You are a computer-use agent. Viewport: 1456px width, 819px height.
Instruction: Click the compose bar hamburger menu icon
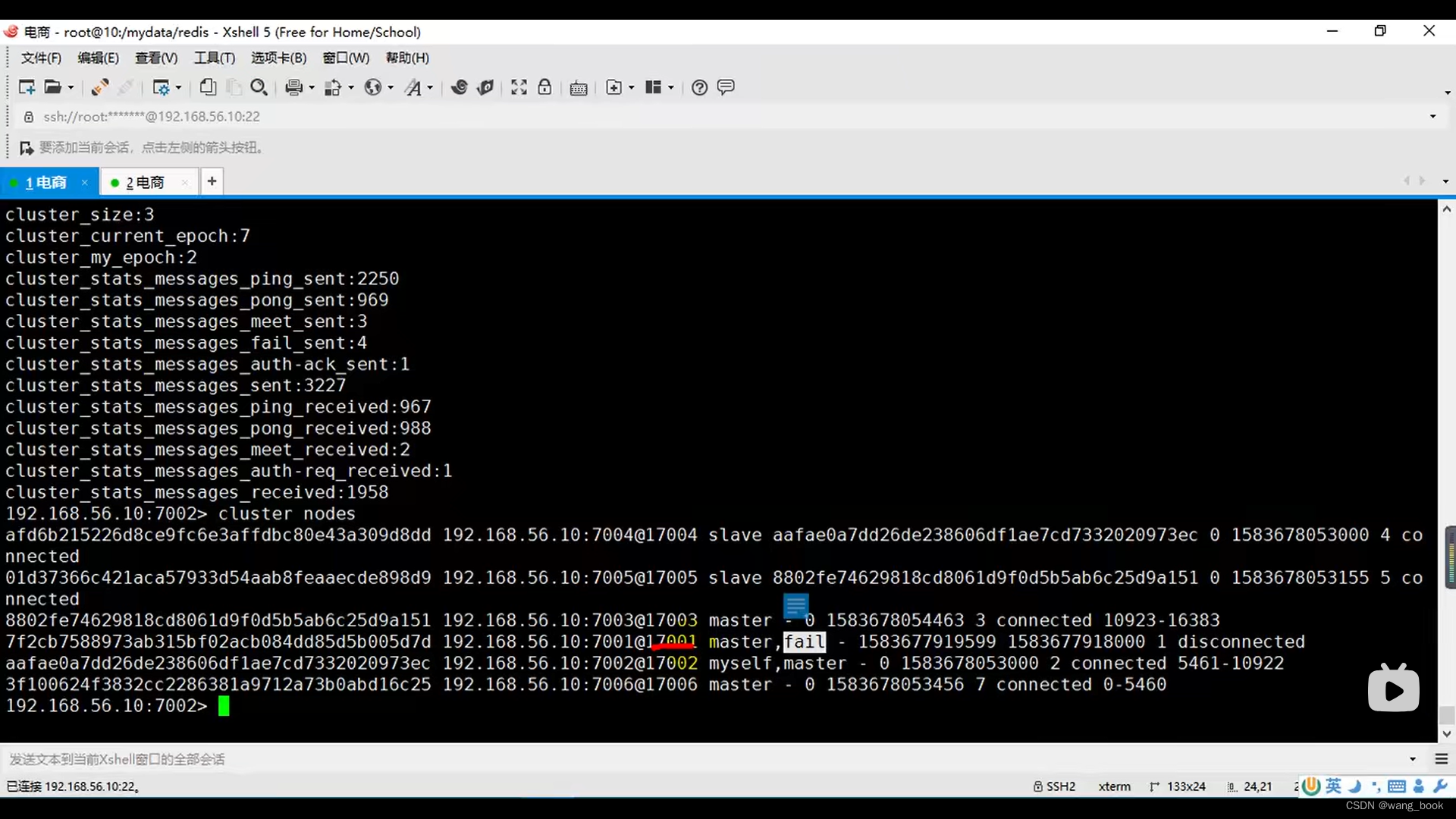click(1442, 759)
